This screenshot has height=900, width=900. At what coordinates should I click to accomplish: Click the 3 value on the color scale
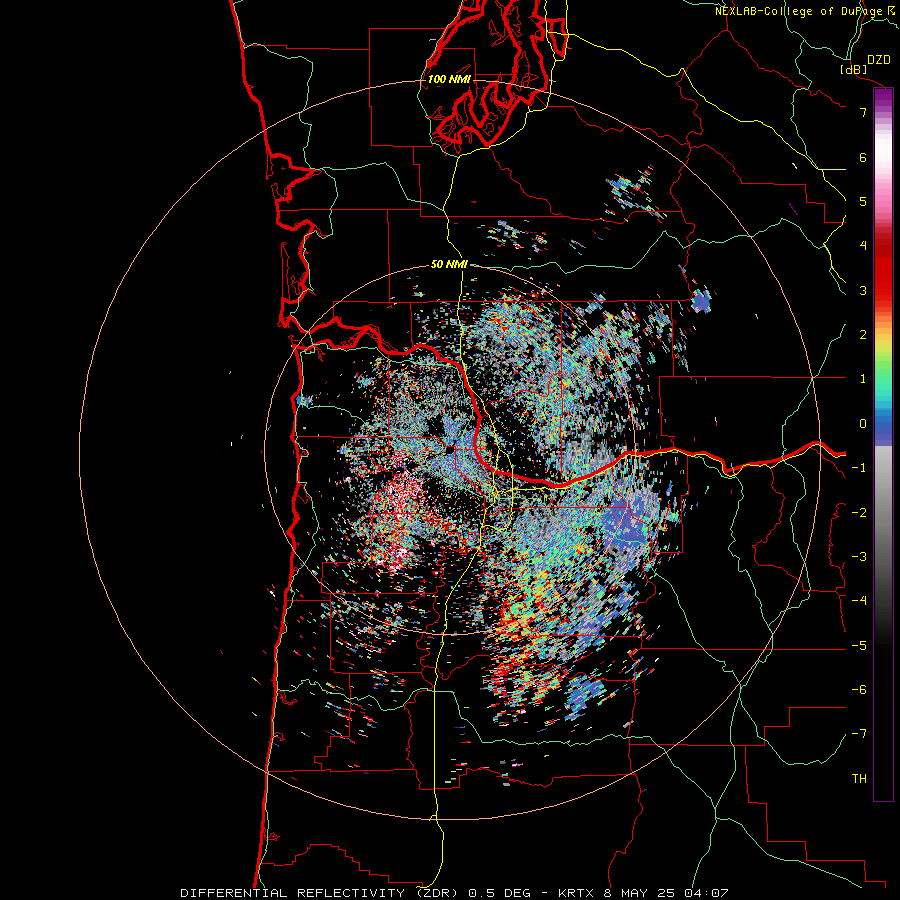click(x=863, y=290)
